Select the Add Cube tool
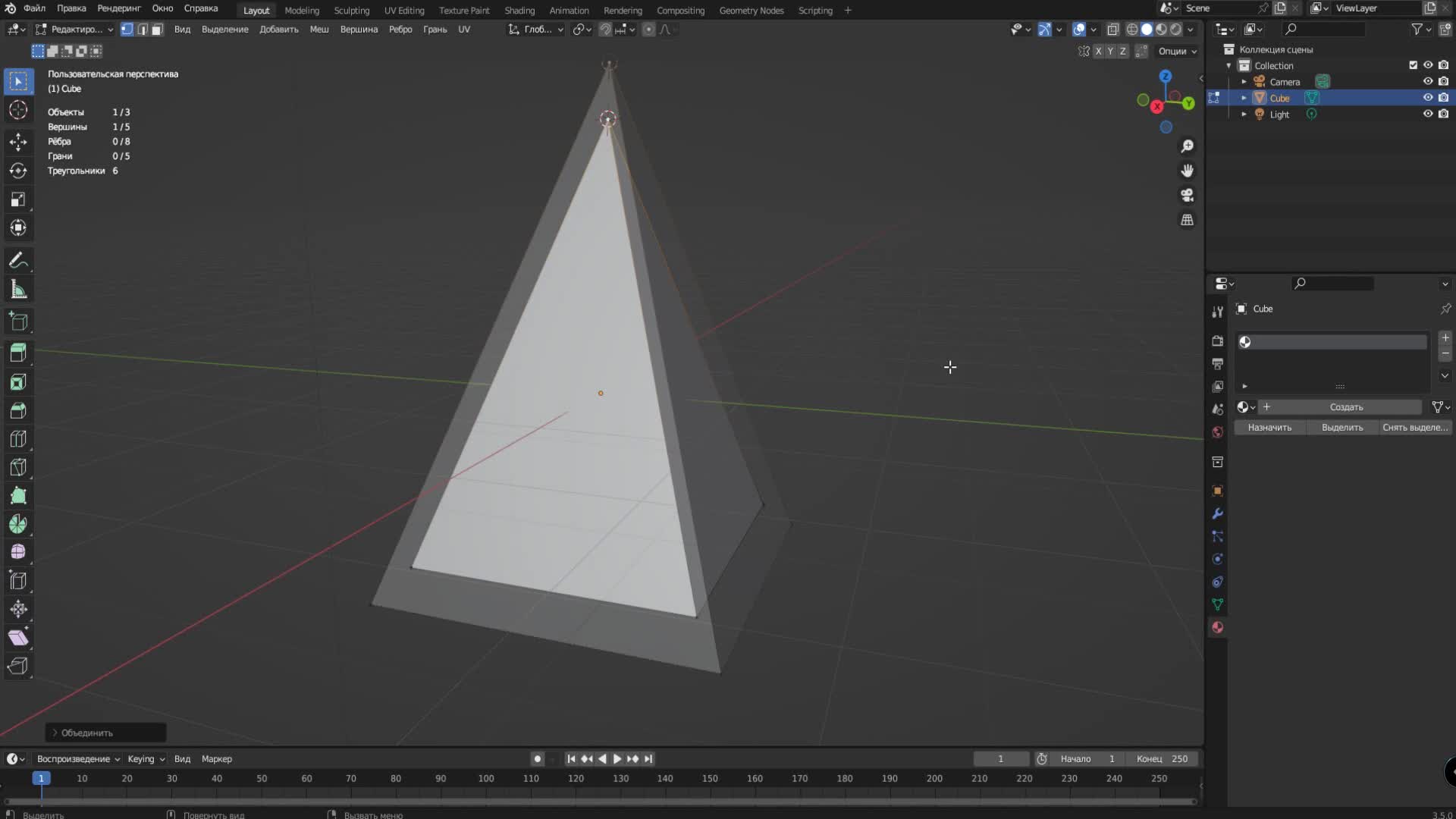1456x819 pixels. 18,322
